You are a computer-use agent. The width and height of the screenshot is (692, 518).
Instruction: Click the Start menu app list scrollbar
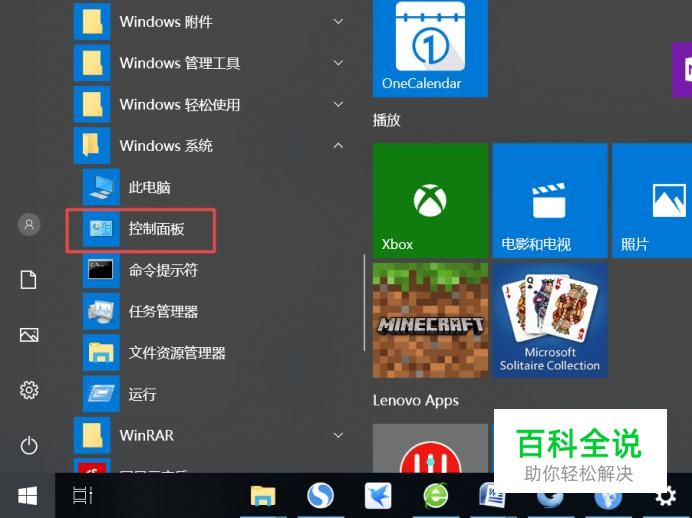tap(364, 303)
